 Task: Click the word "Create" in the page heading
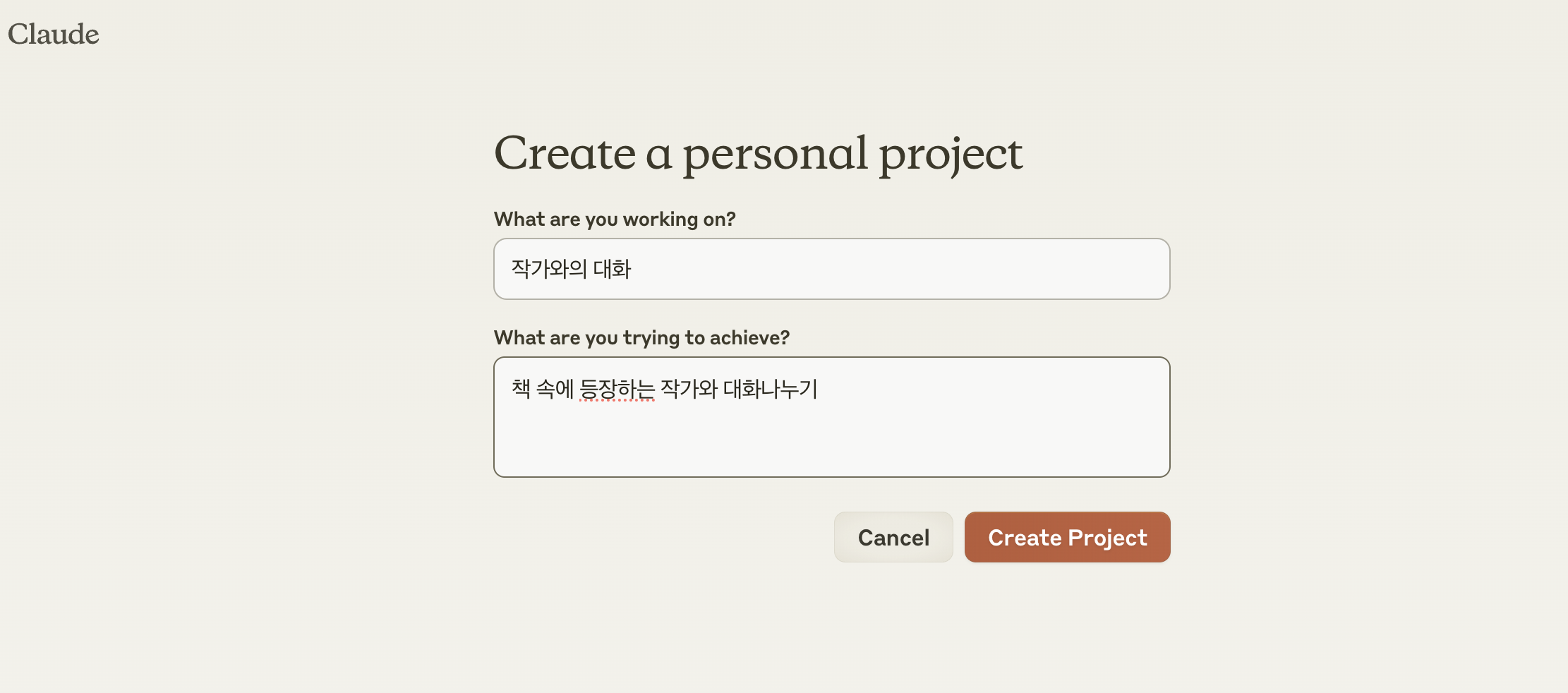pos(565,153)
